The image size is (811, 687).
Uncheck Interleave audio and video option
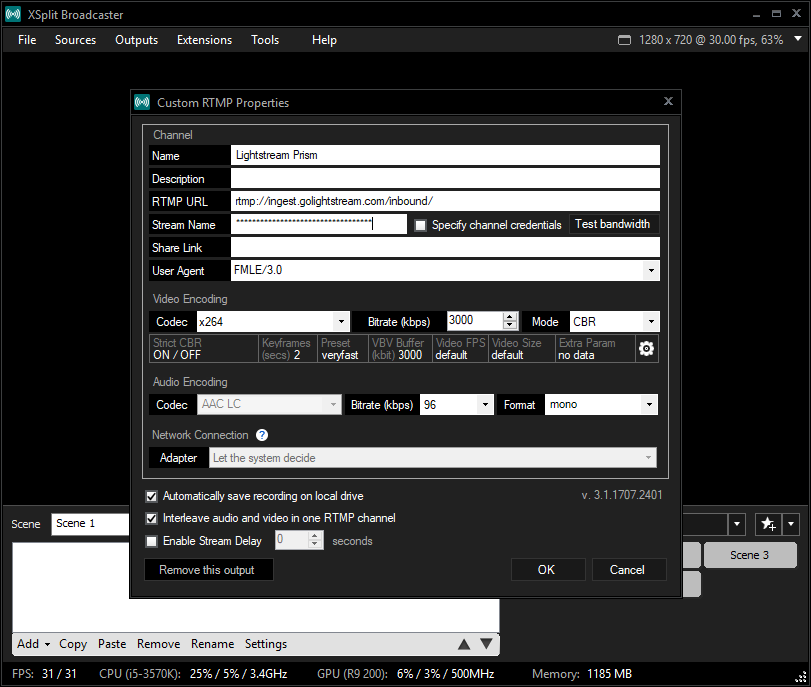[x=152, y=518]
